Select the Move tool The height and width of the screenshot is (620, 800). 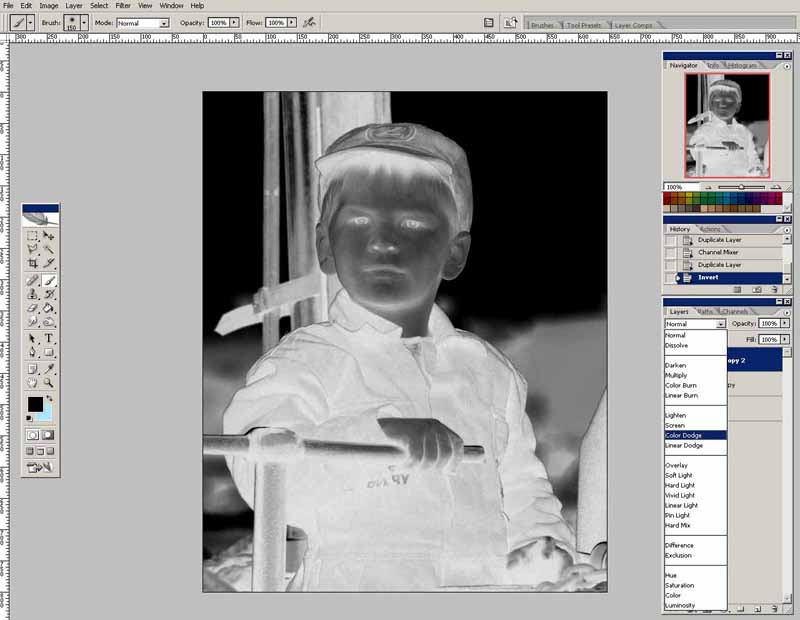pos(49,235)
